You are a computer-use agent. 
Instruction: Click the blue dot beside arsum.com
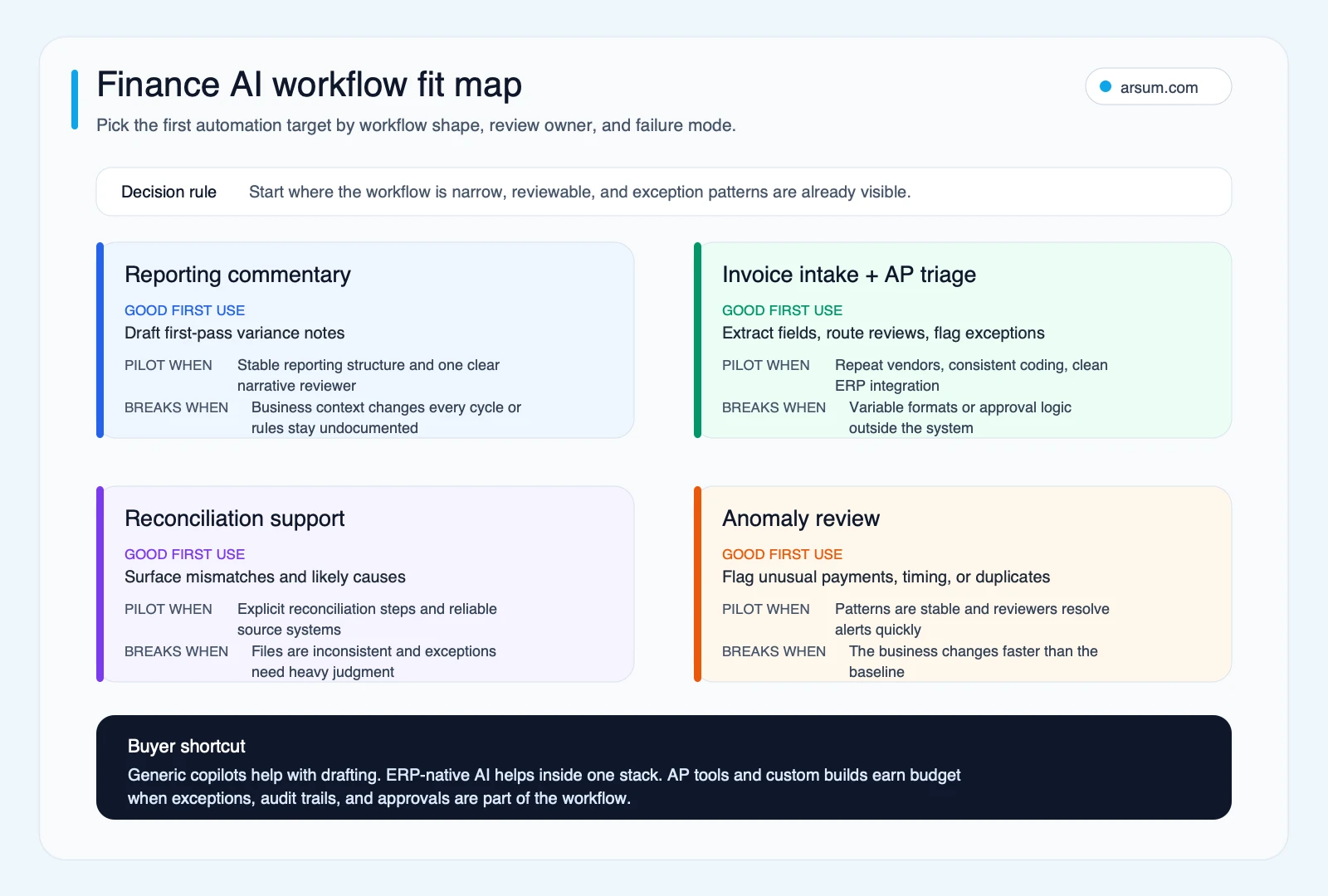point(1106,87)
